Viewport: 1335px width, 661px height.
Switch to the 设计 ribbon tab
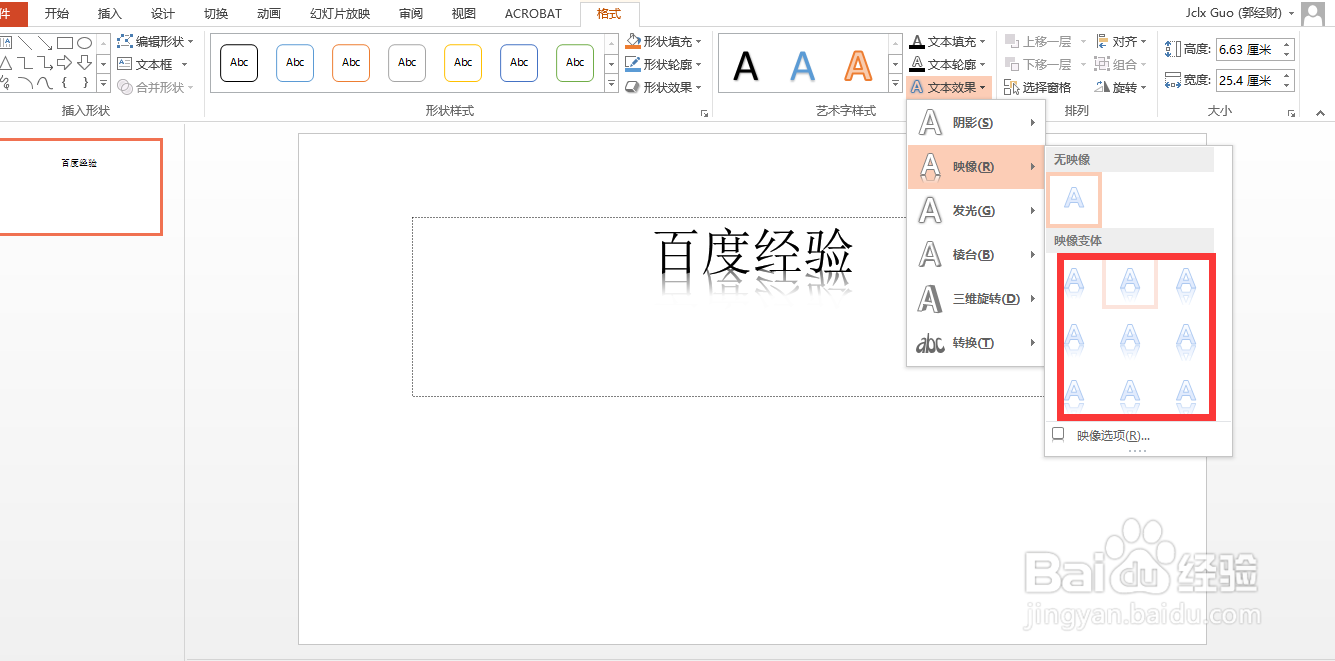[x=163, y=13]
